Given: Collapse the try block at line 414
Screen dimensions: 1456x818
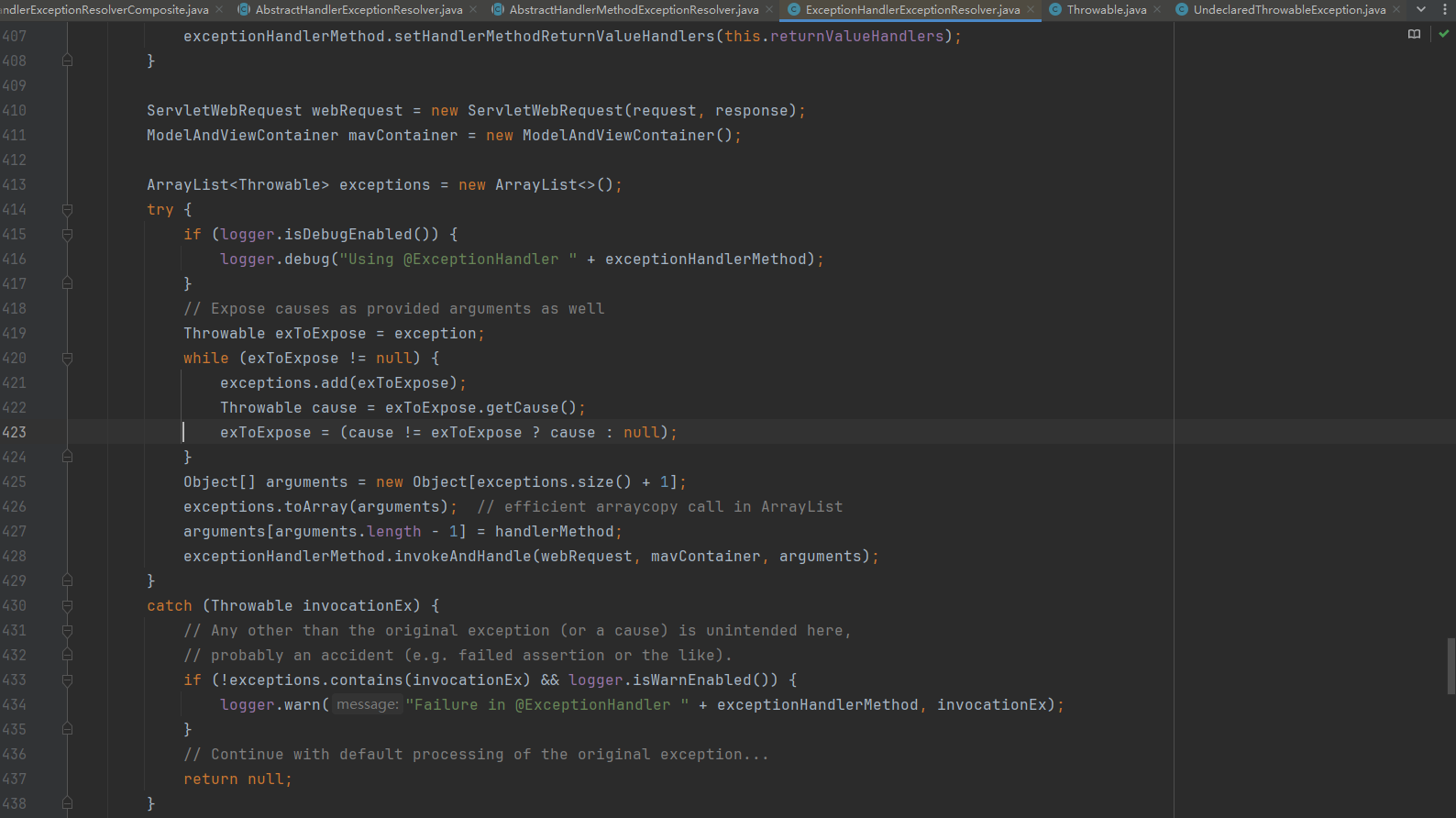Looking at the screenshot, I should pos(67,210).
